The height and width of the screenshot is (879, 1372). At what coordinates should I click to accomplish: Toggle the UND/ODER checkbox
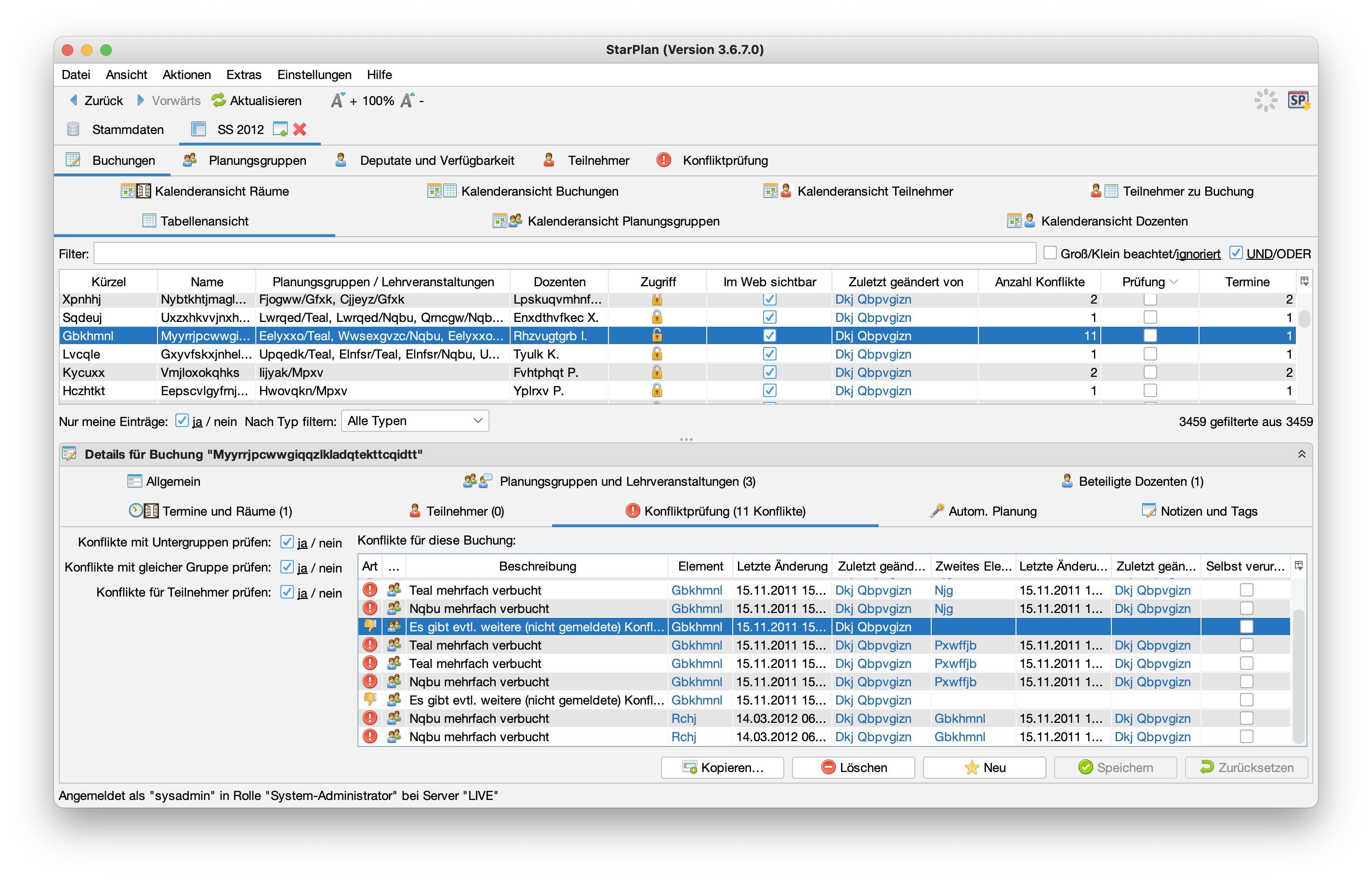1236,253
